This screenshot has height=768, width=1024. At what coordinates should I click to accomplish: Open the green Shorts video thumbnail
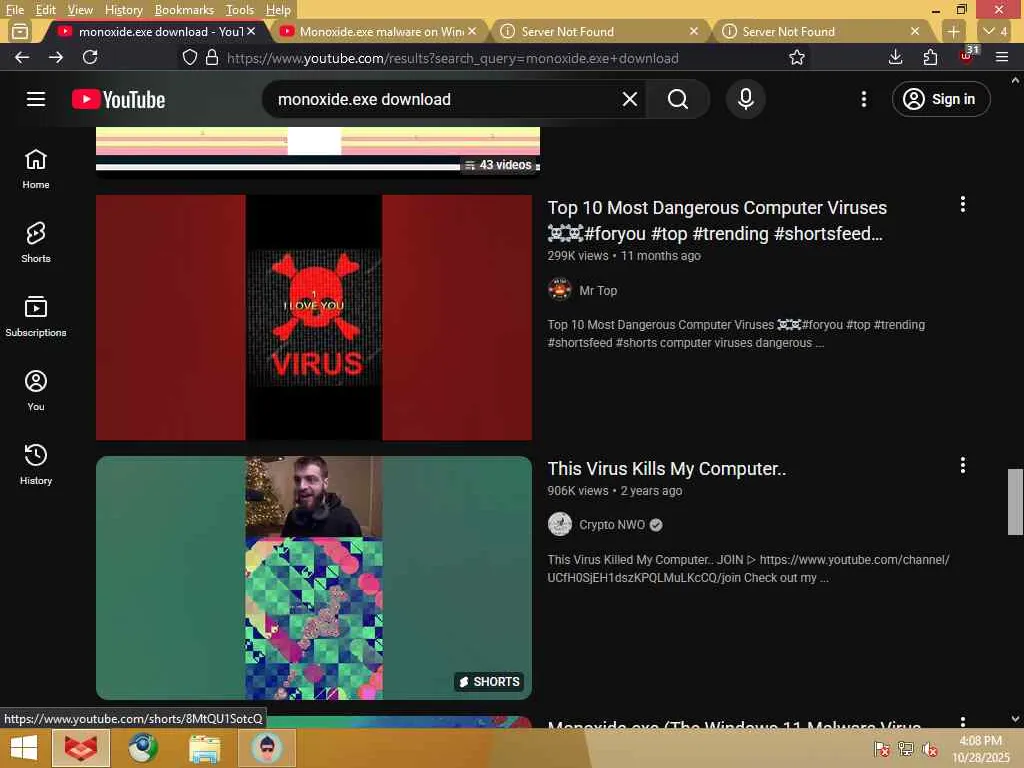[314, 578]
